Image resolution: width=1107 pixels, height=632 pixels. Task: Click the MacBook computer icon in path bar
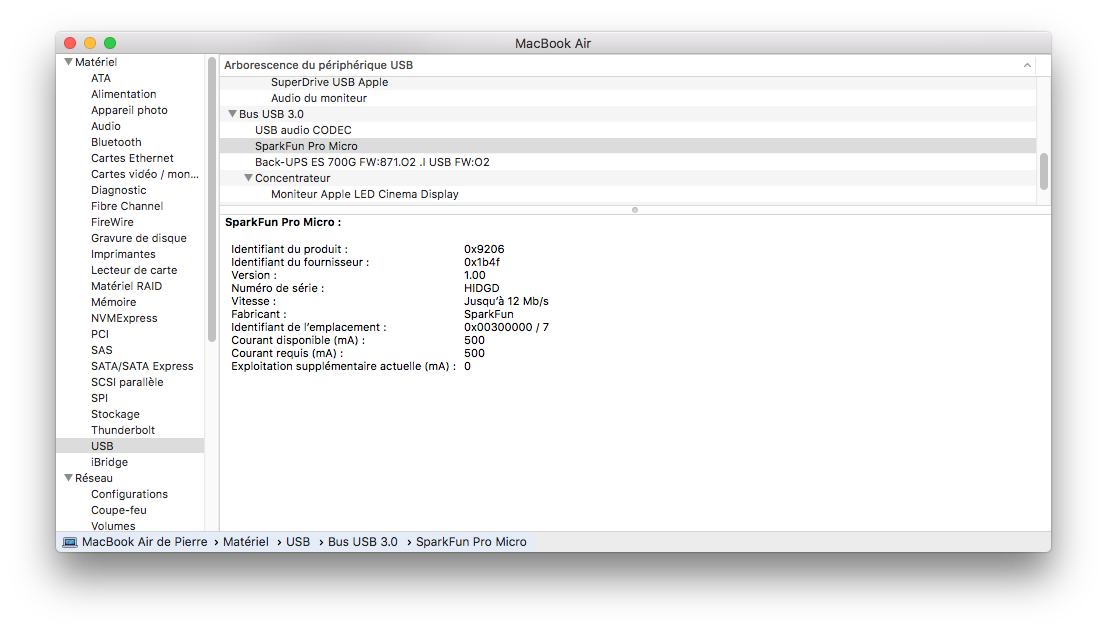pos(70,542)
